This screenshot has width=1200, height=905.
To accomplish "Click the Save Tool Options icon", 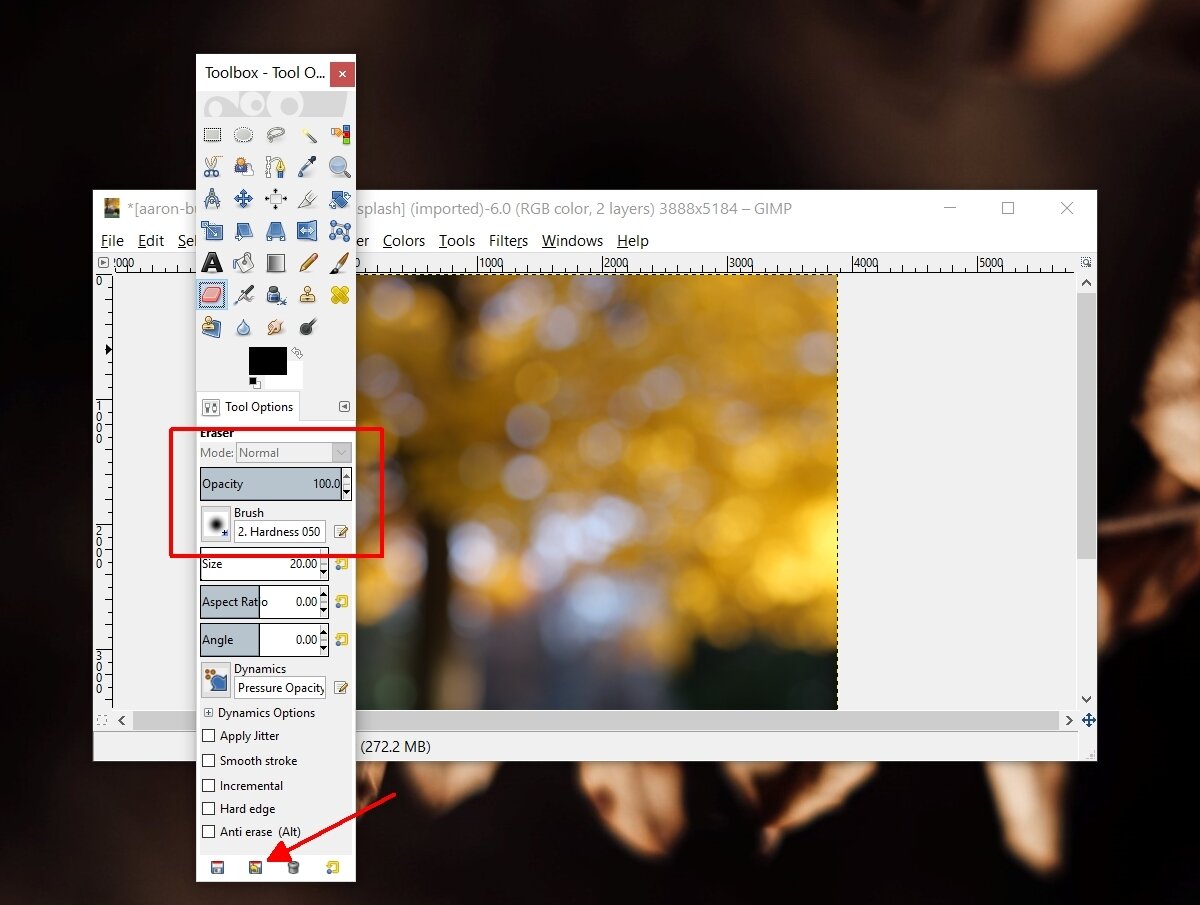I will 217,867.
